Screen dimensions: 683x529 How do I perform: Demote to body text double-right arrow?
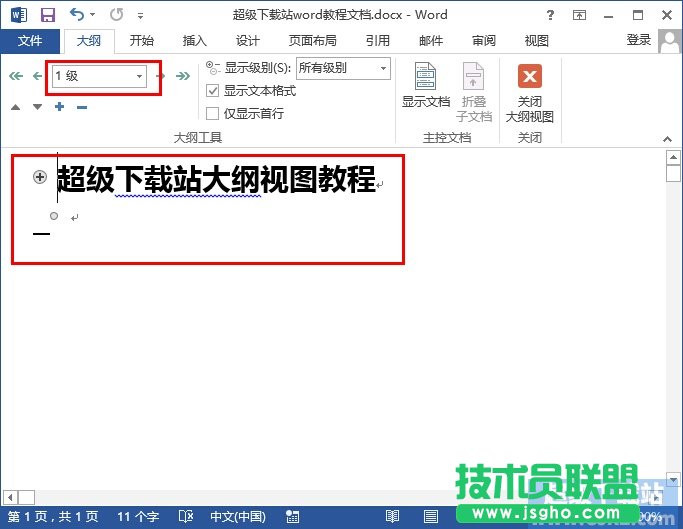coord(183,76)
